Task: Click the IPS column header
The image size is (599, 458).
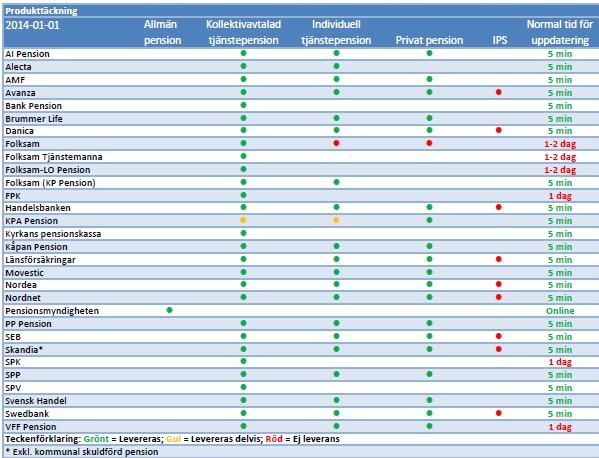Action: tap(500, 40)
